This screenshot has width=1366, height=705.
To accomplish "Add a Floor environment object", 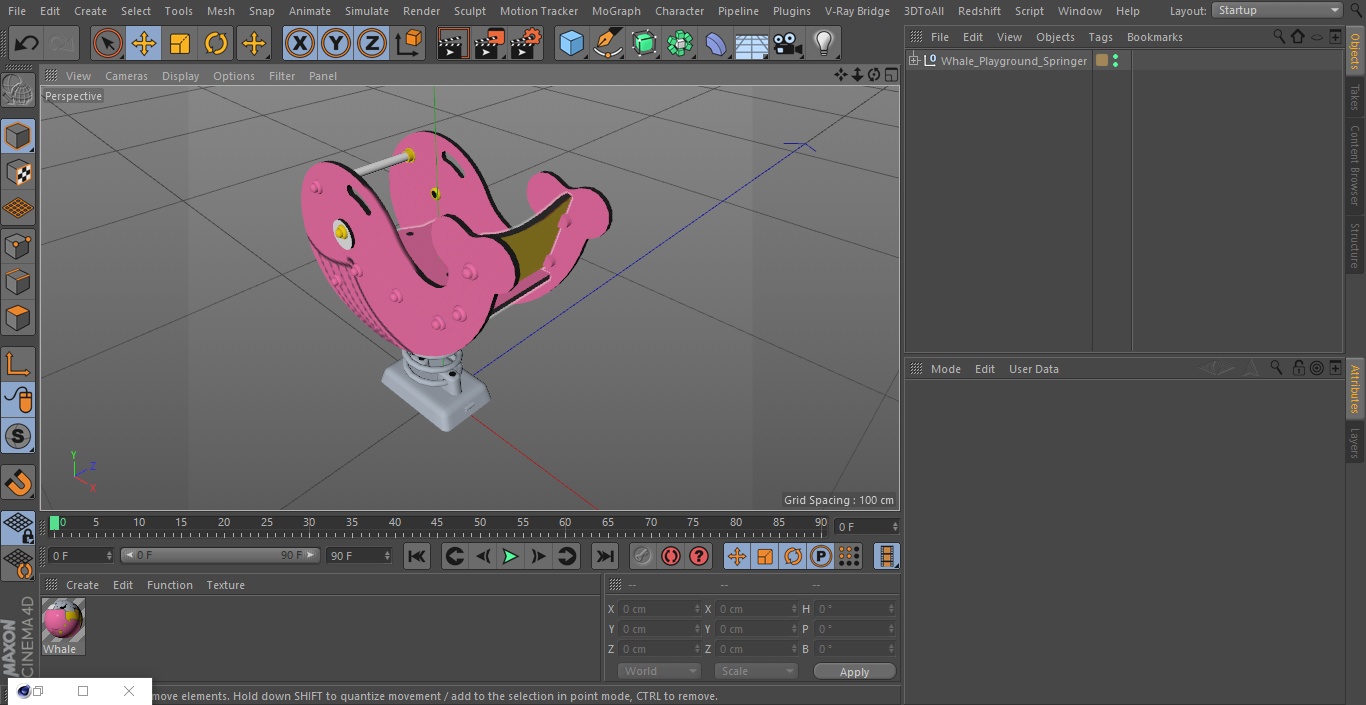I will pos(752,44).
